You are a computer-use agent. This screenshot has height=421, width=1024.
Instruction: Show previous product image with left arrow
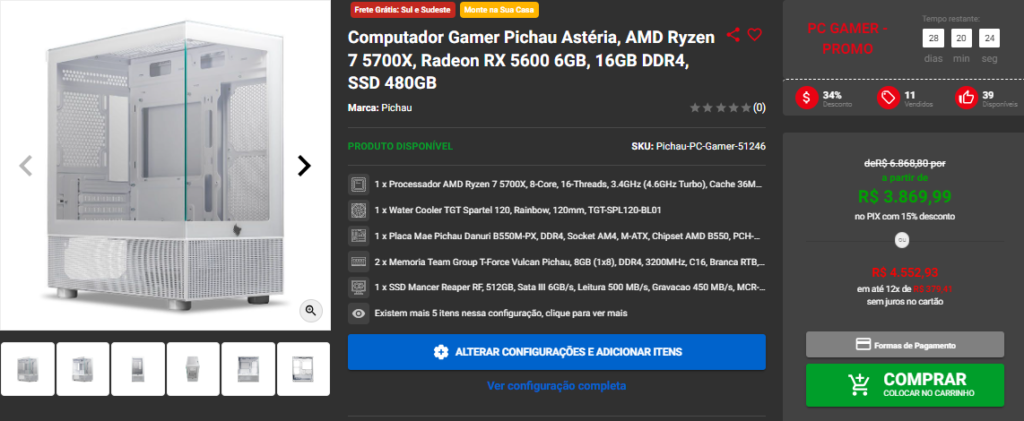pyautogui.click(x=25, y=166)
